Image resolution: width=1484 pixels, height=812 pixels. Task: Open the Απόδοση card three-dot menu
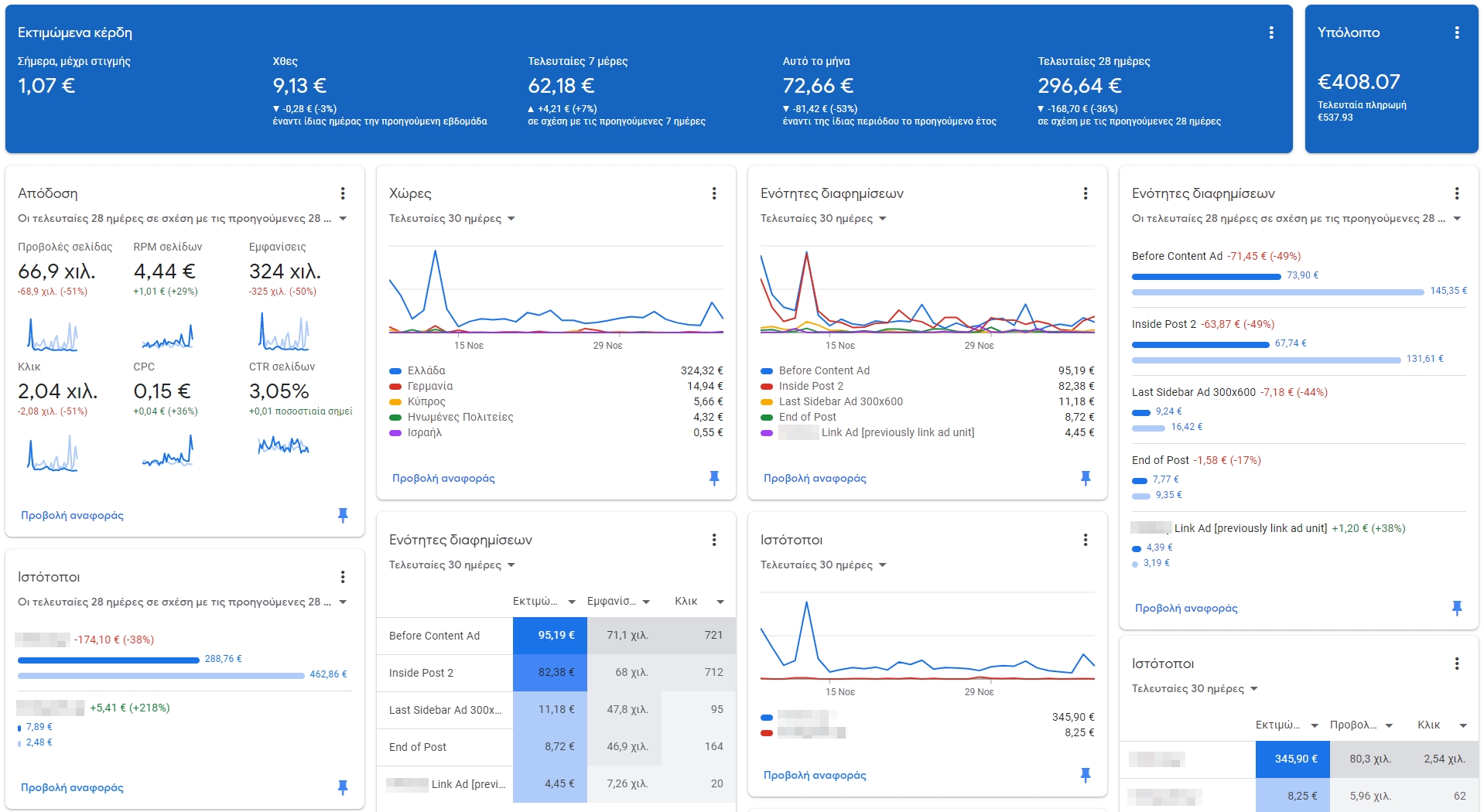(x=343, y=193)
